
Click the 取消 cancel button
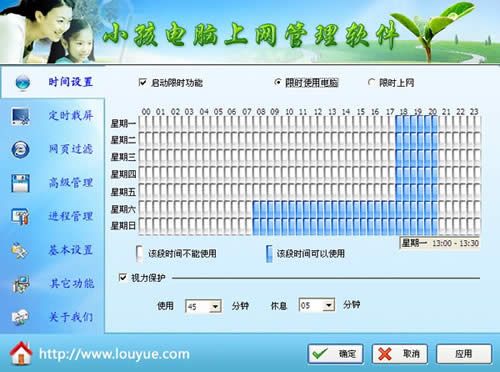tap(400, 354)
